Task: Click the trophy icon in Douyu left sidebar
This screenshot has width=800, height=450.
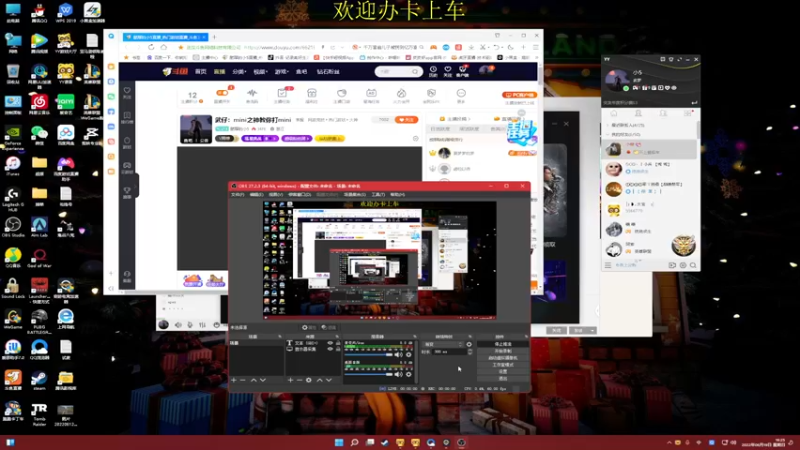Action: click(127, 192)
